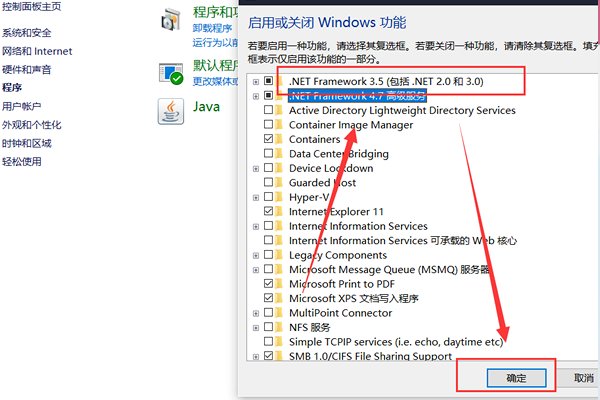Expand the MultiPoint Connector node

coord(256,313)
